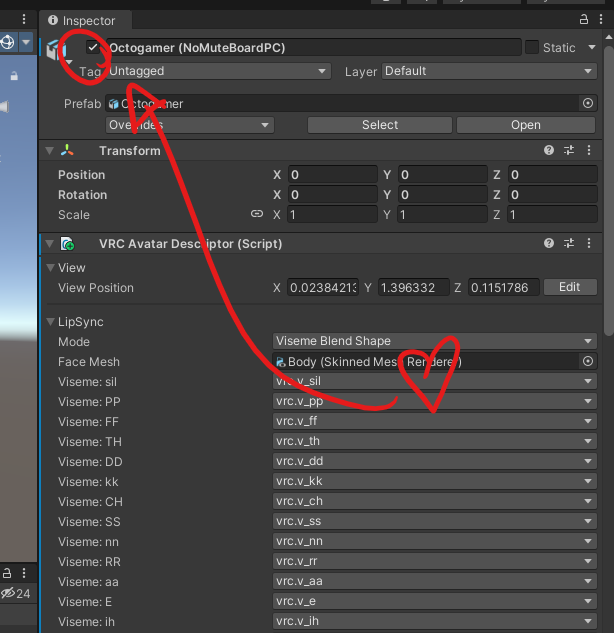614x633 pixels.
Task: Open the Viseme: sil dropdown
Action: pyautogui.click(x=435, y=381)
